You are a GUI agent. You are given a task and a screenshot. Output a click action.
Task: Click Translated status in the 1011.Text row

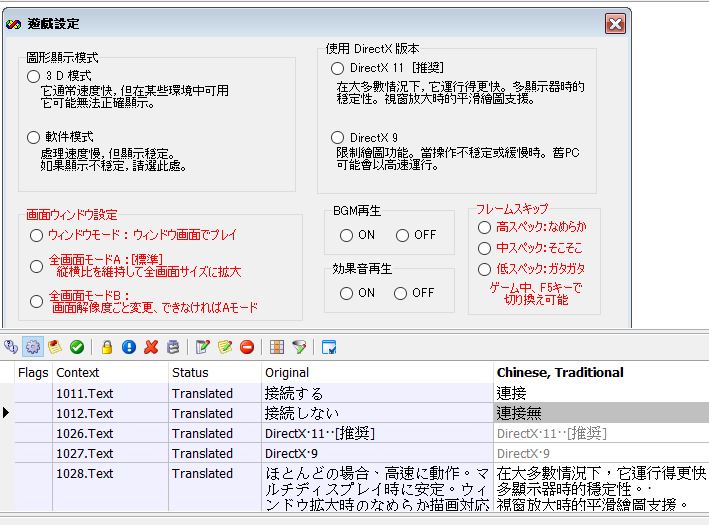(215, 393)
